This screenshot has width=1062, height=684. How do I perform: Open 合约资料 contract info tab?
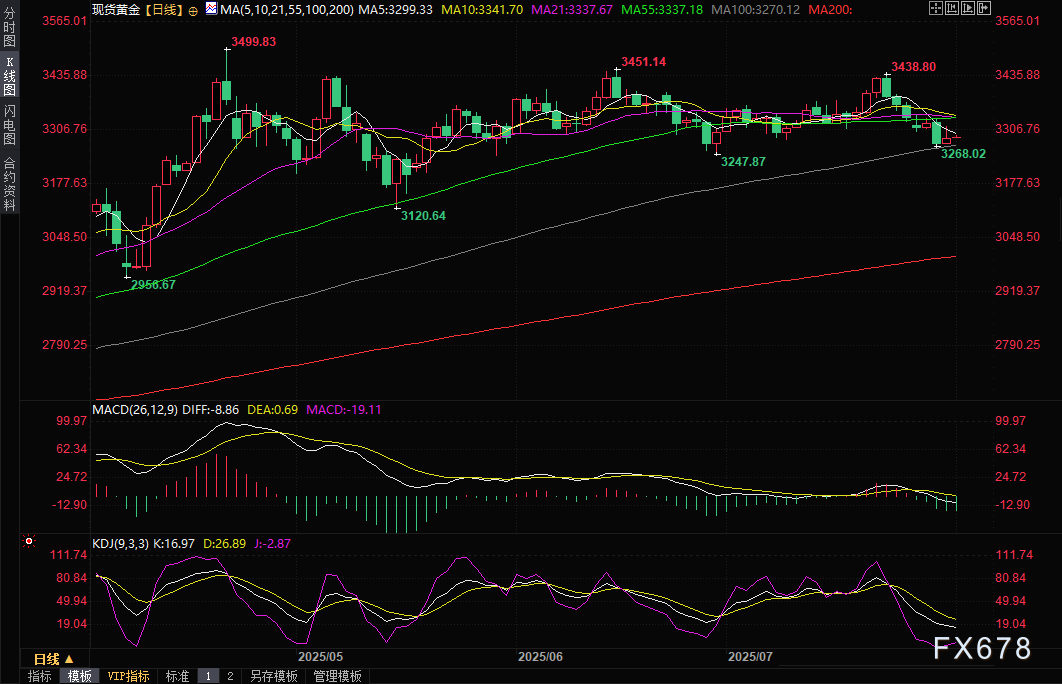(9, 184)
